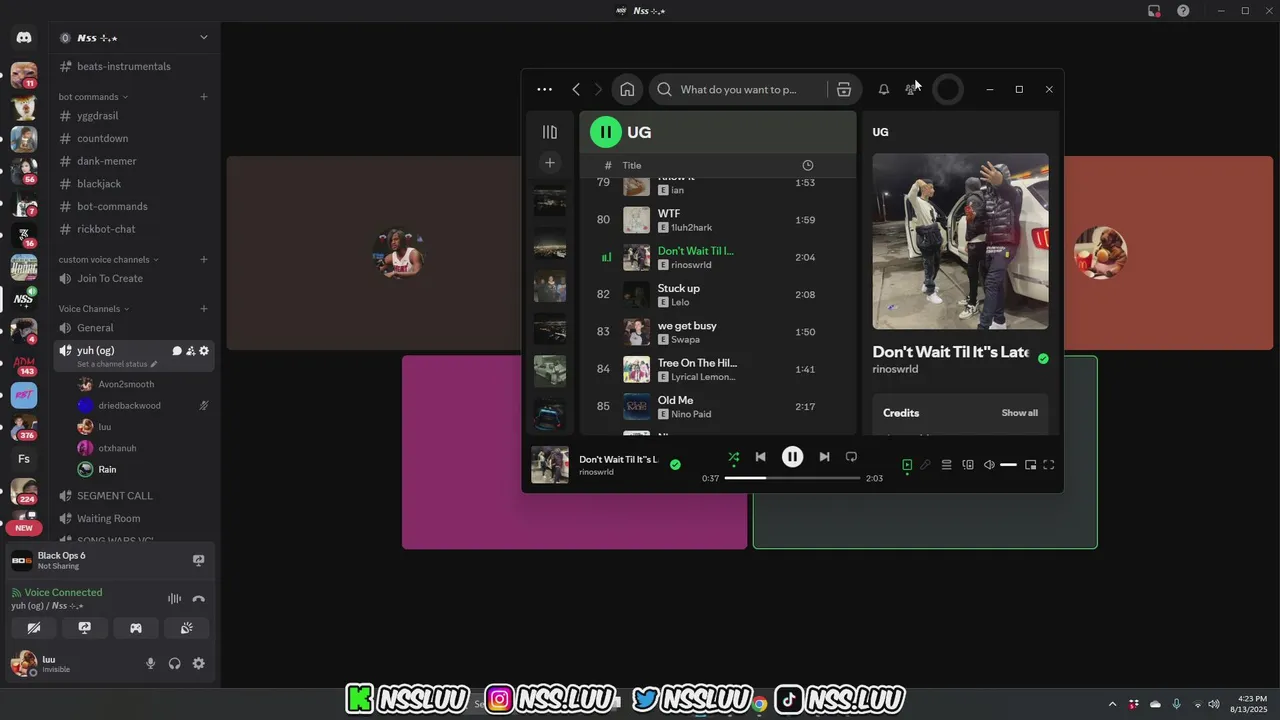
Task: Play track WTF by 1luh2hark
Action: [717, 220]
